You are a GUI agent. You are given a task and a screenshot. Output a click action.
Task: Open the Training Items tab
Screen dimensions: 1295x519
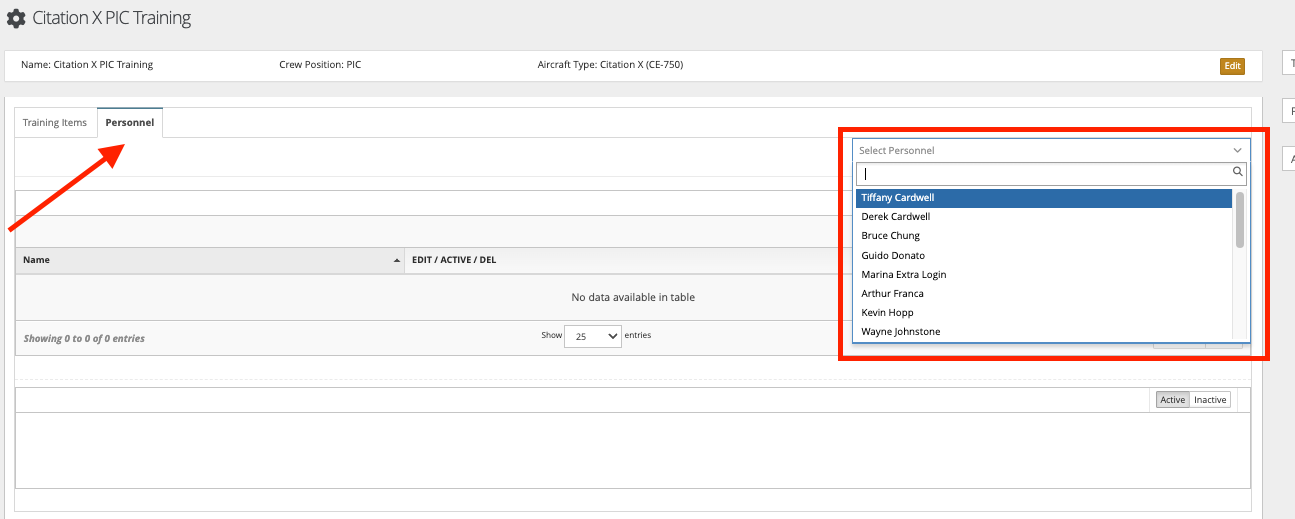[x=55, y=123]
